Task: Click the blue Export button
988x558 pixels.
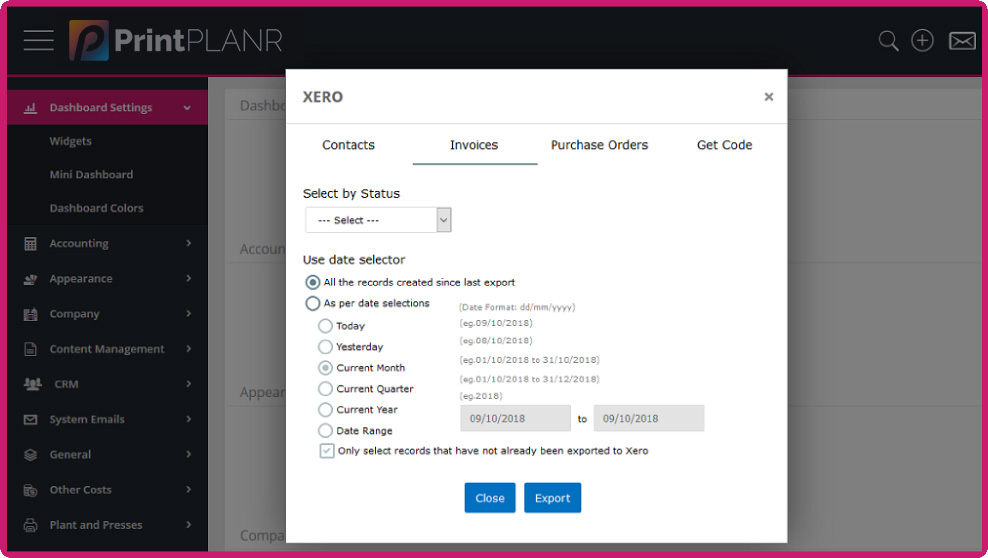Action: coord(553,498)
